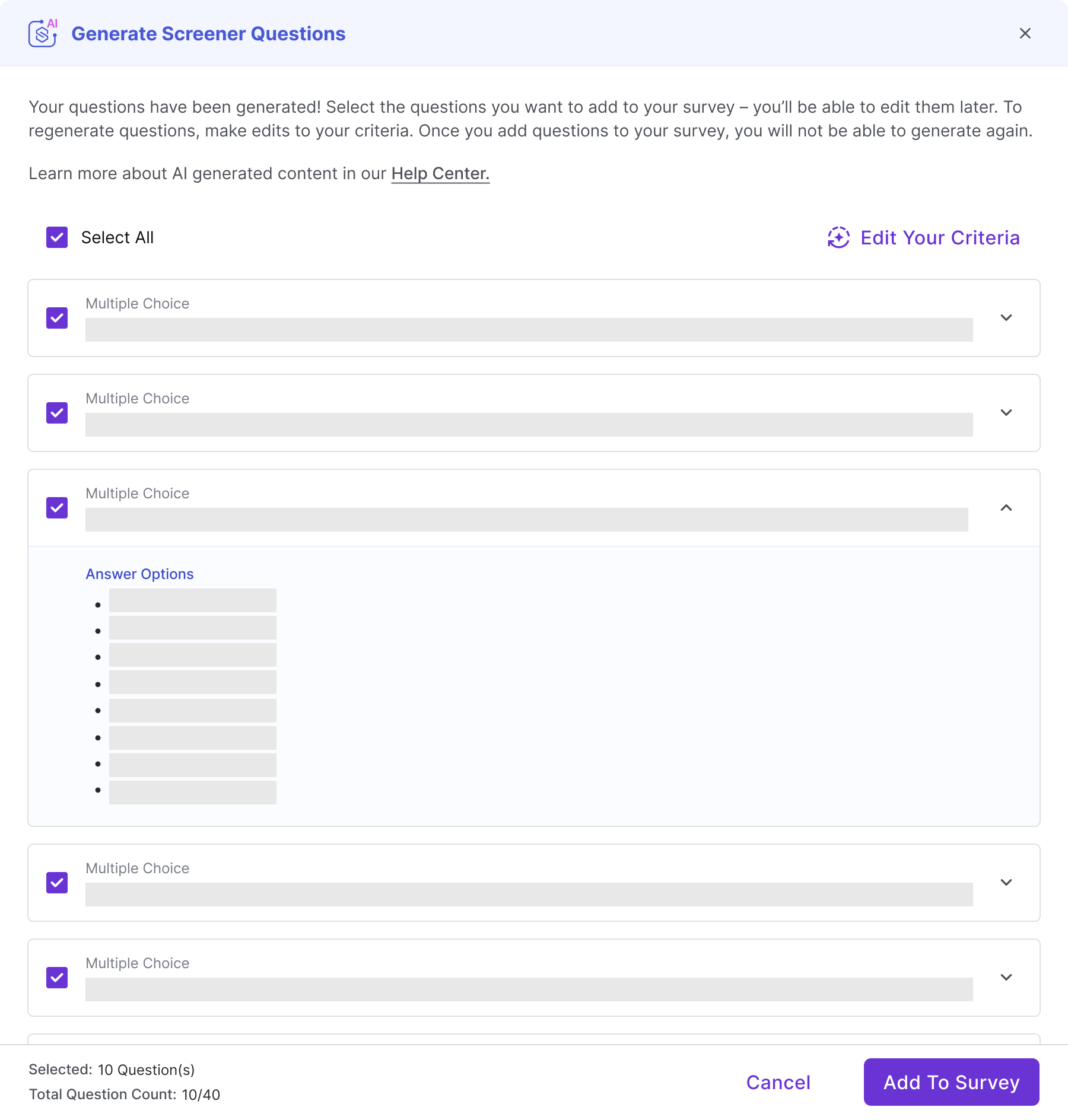Uncheck the fourth Multiple Choice question
This screenshot has height=1120, width=1068.
coord(57,883)
